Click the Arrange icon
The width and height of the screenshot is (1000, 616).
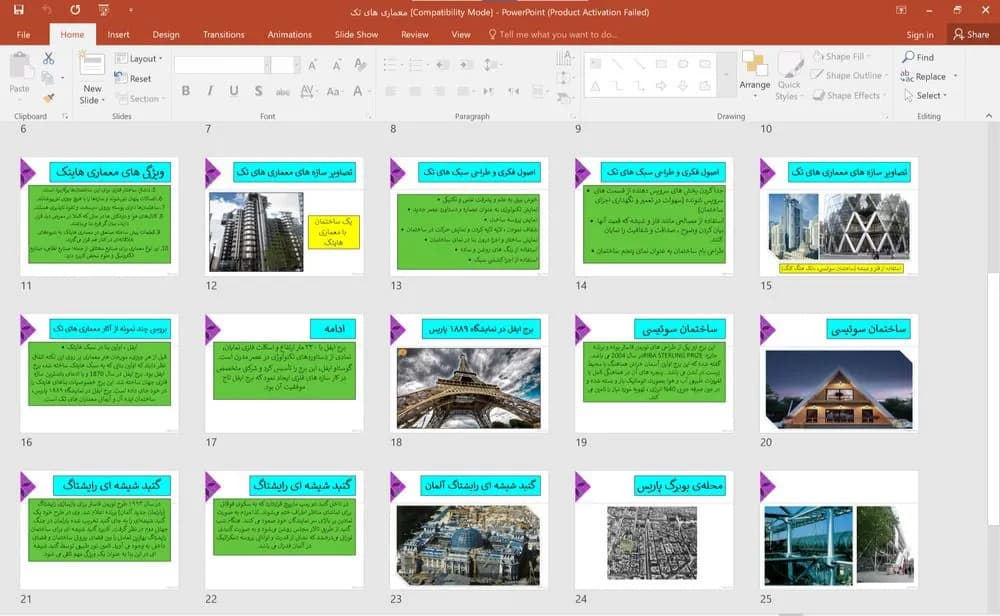[x=754, y=66]
